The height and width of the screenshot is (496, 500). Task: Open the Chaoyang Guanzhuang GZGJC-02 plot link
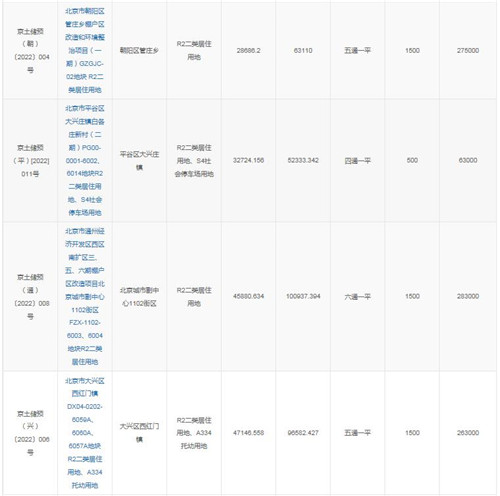pos(85,50)
